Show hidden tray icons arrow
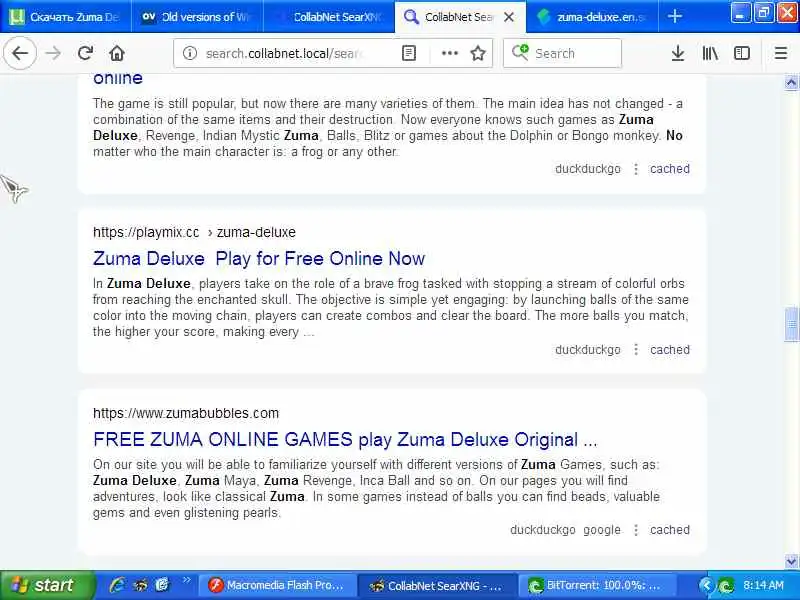800x600 pixels. 707,585
